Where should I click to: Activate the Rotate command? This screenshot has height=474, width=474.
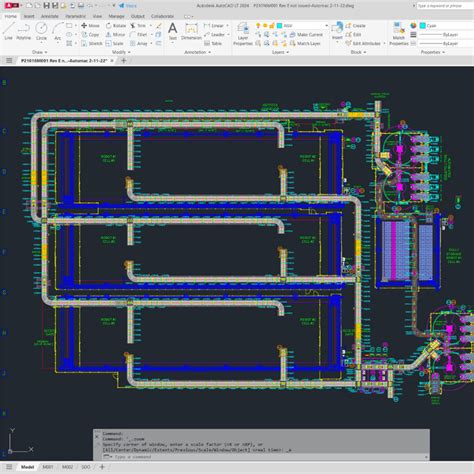[x=116, y=26]
